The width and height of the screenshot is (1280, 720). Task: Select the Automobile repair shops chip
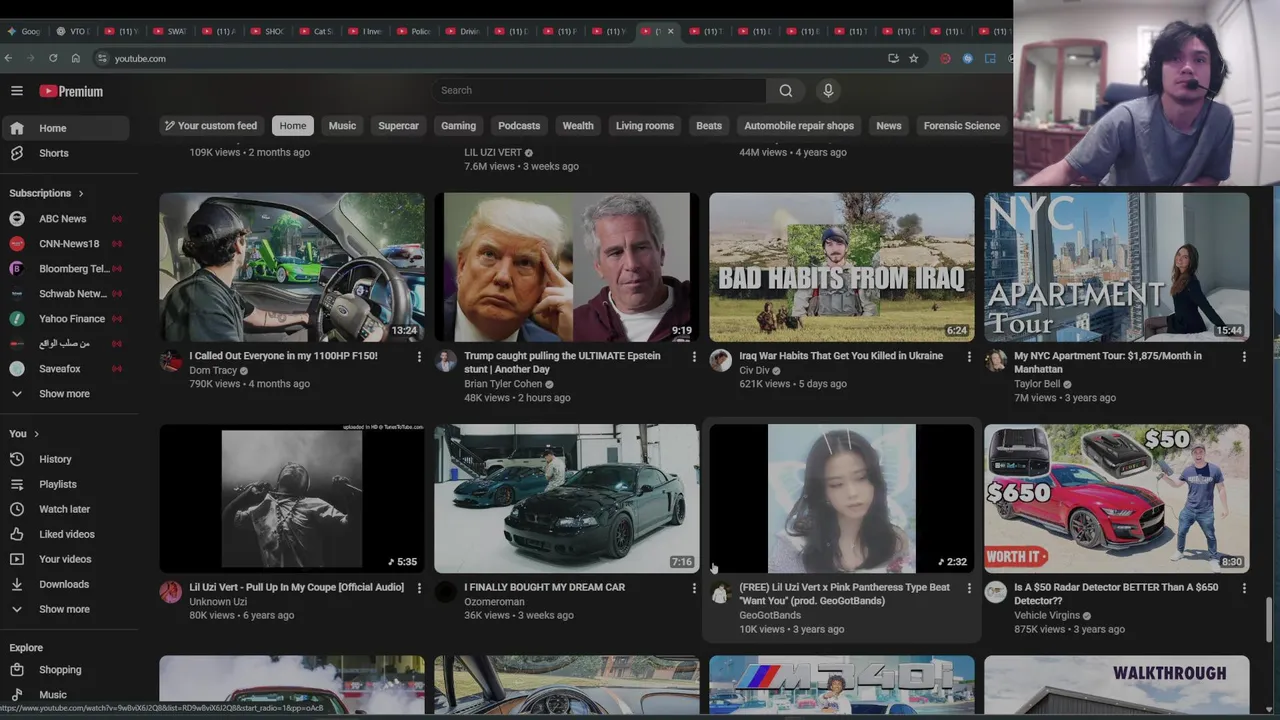click(799, 126)
